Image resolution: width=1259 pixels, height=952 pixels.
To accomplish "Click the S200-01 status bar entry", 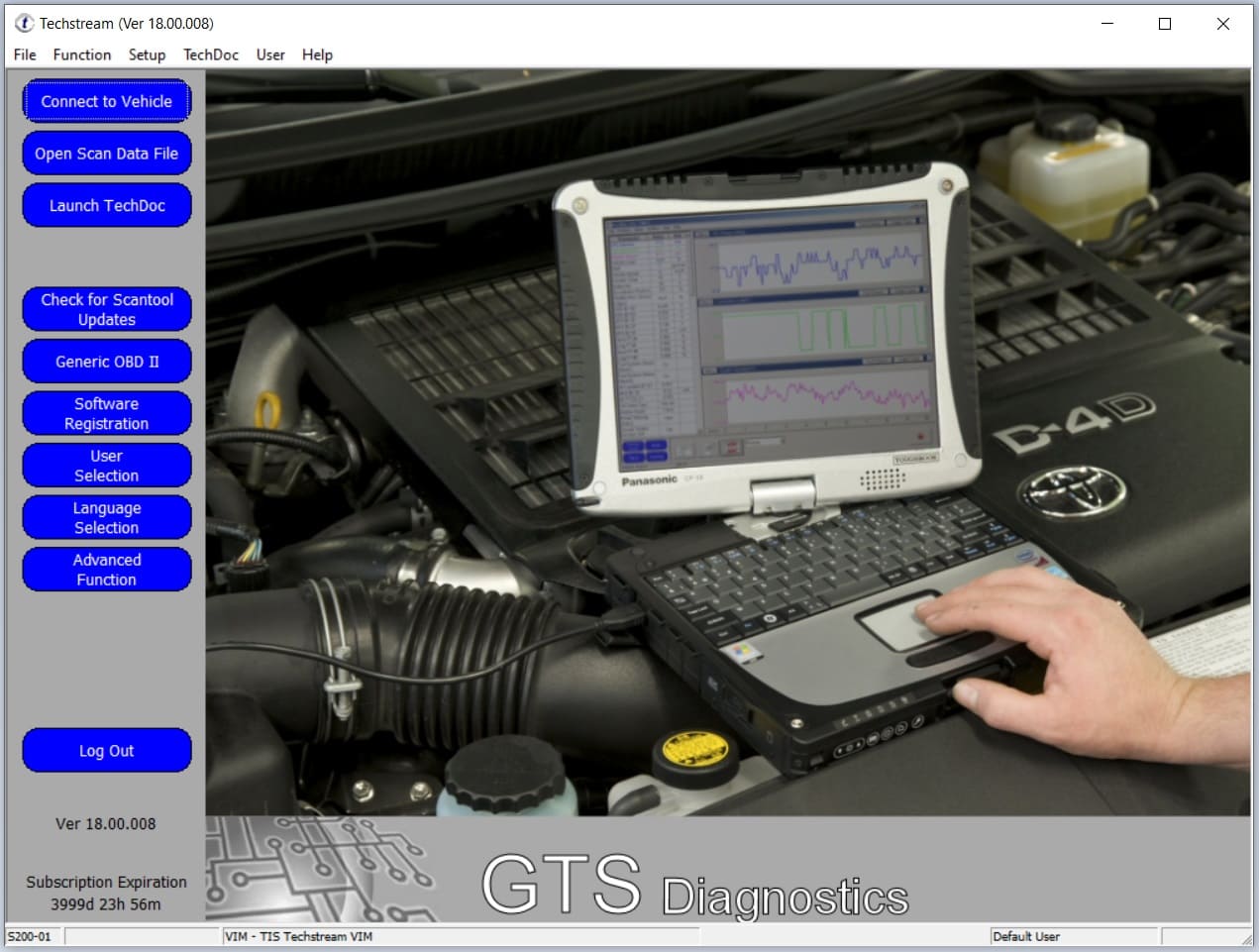I will [30, 936].
